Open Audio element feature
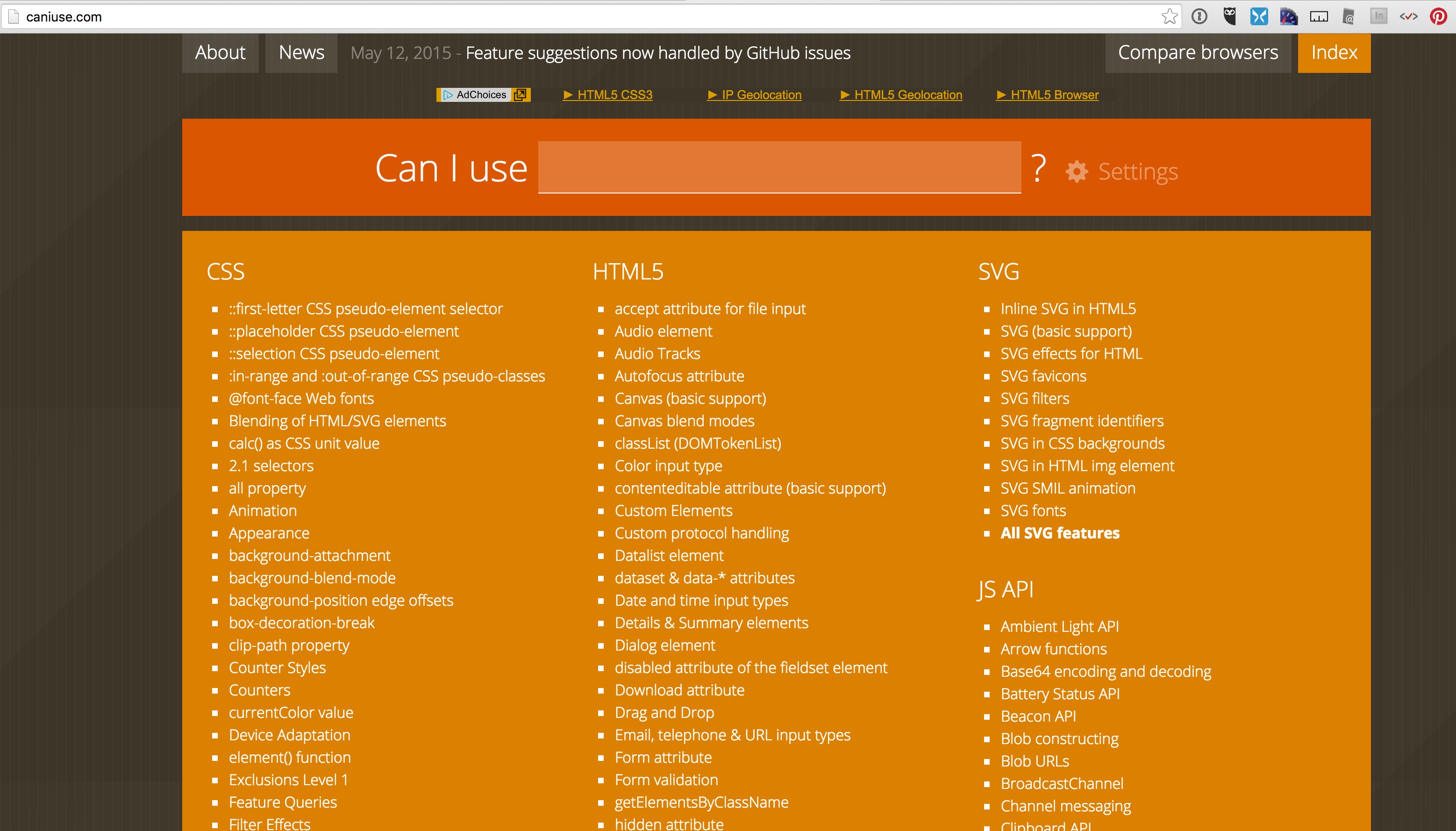The image size is (1456, 831). tap(664, 331)
